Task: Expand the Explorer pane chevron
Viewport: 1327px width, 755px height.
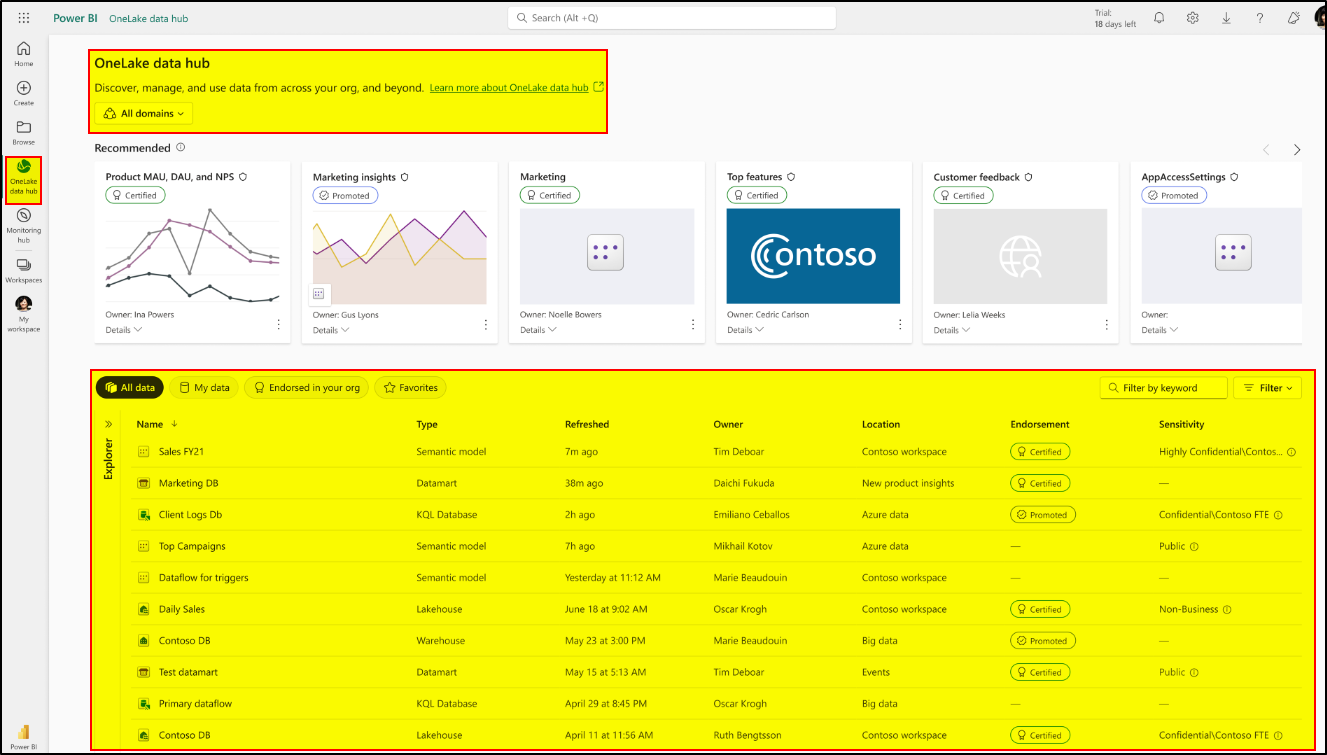Action: click(x=109, y=424)
